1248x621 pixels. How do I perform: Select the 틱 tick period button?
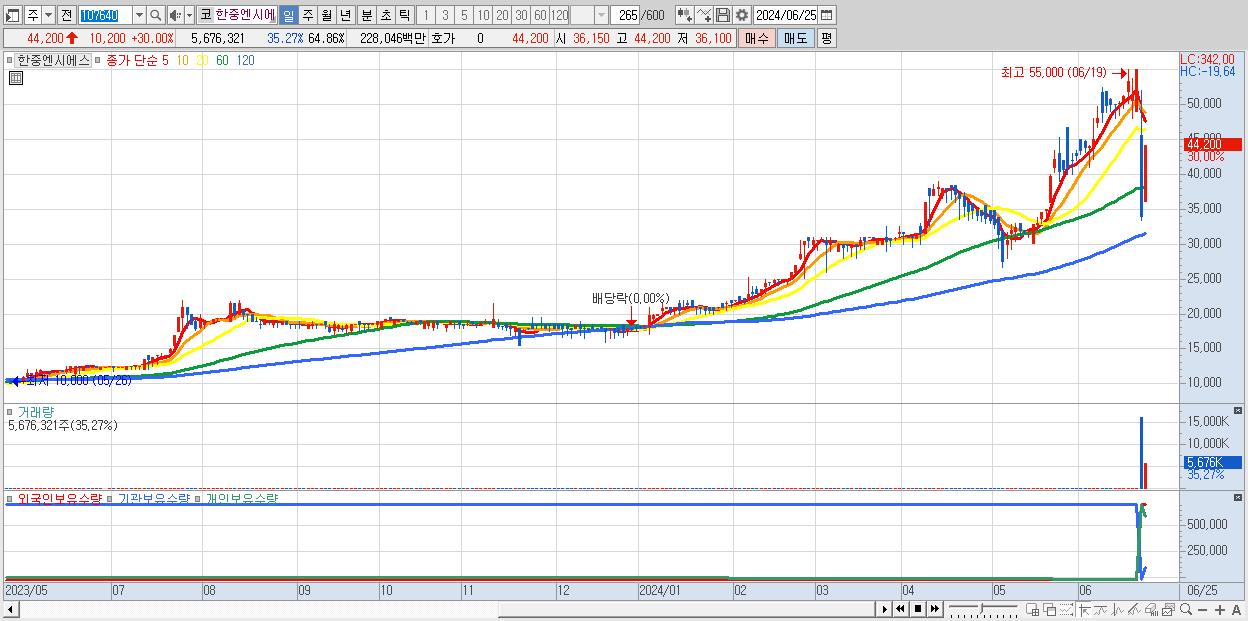click(404, 15)
